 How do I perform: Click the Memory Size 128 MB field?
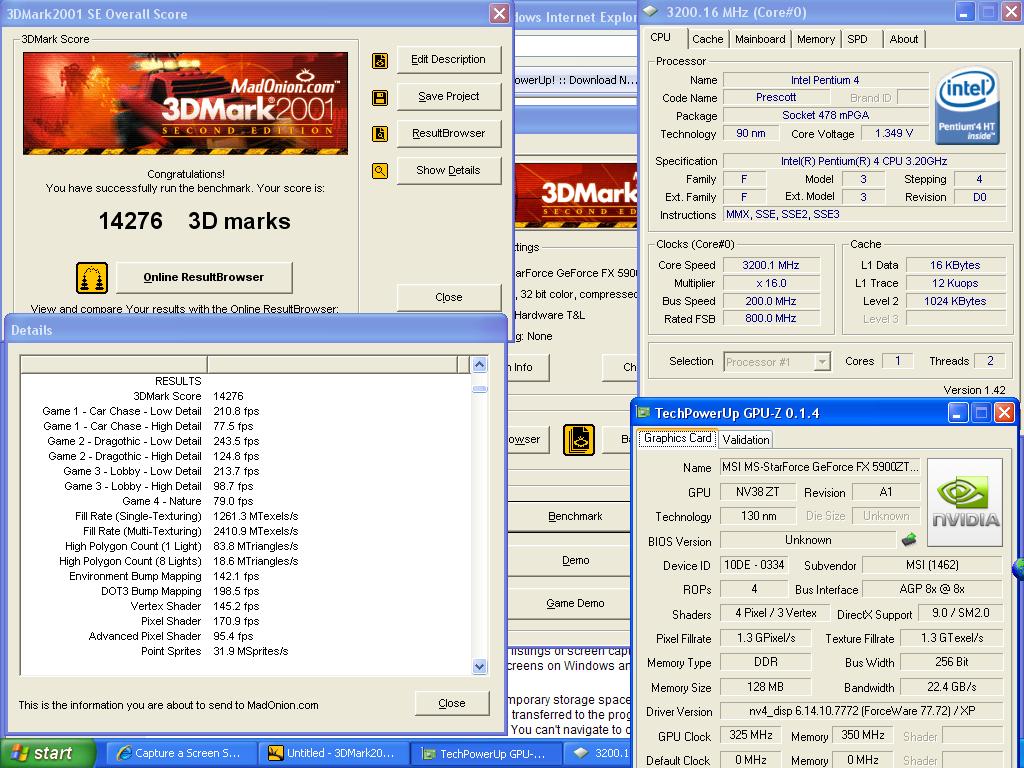[765, 687]
